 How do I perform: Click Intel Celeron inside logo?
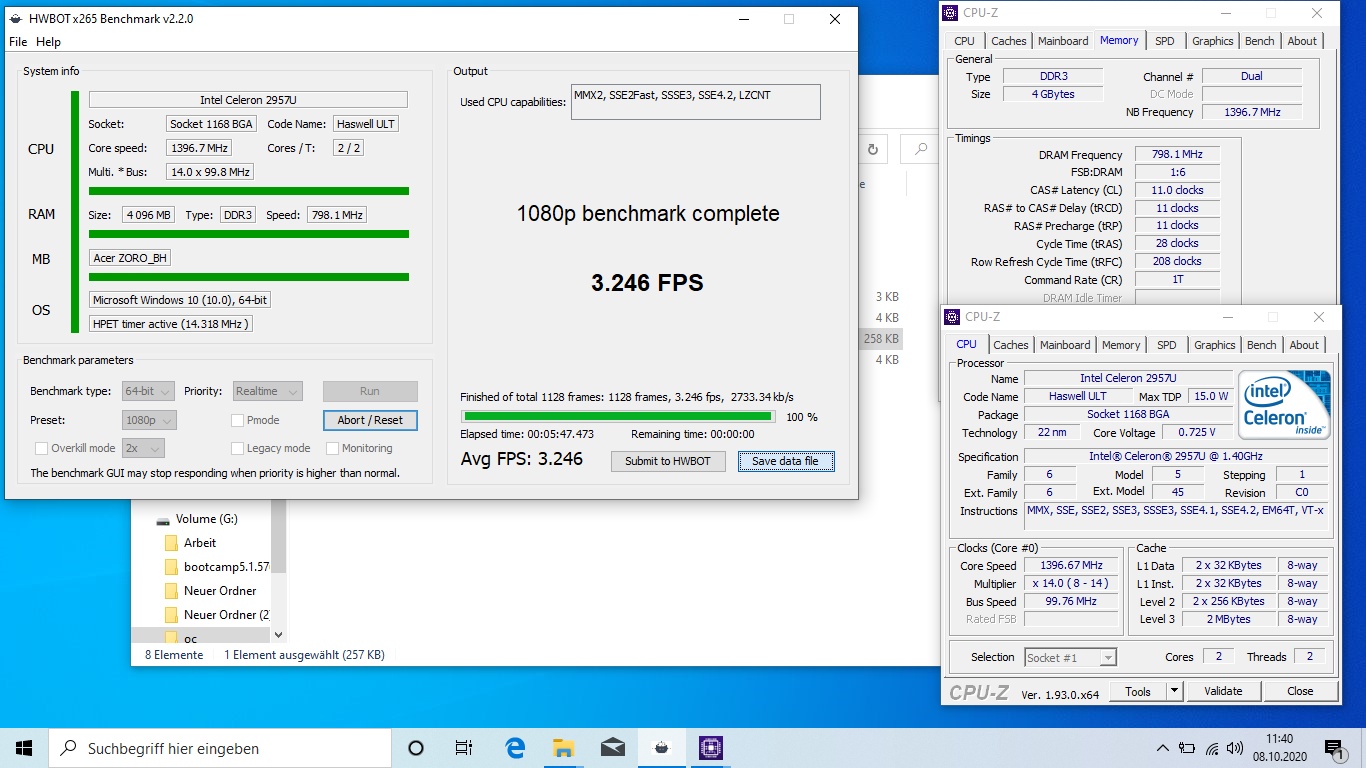1284,405
